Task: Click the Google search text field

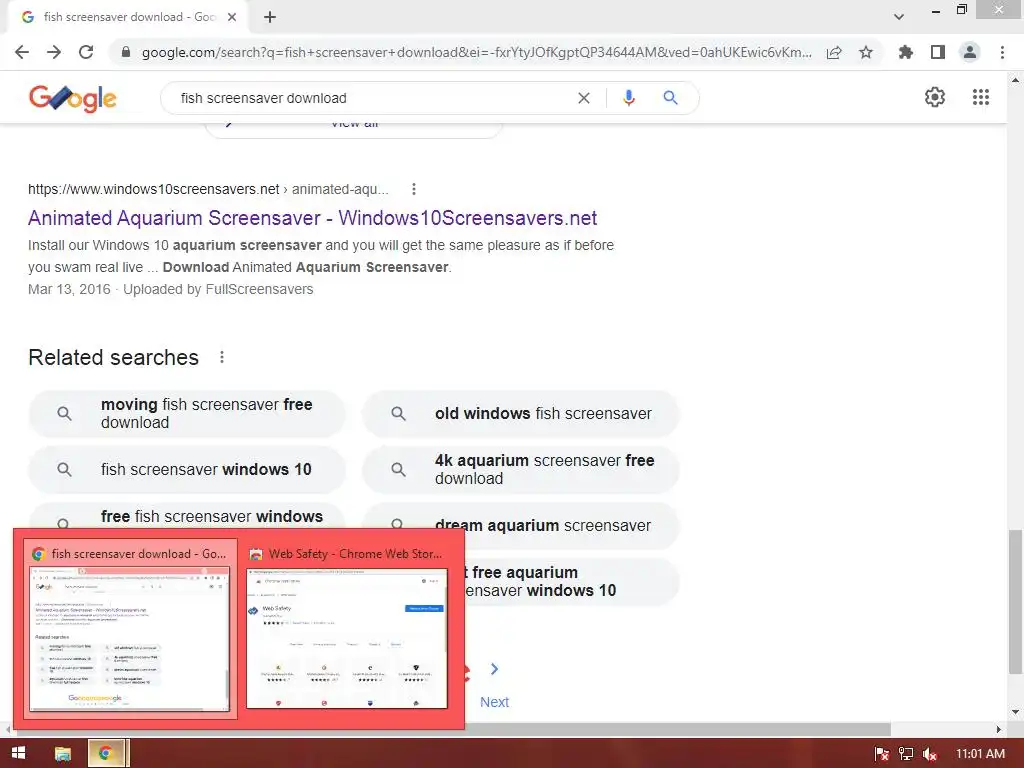Action: 372,98
